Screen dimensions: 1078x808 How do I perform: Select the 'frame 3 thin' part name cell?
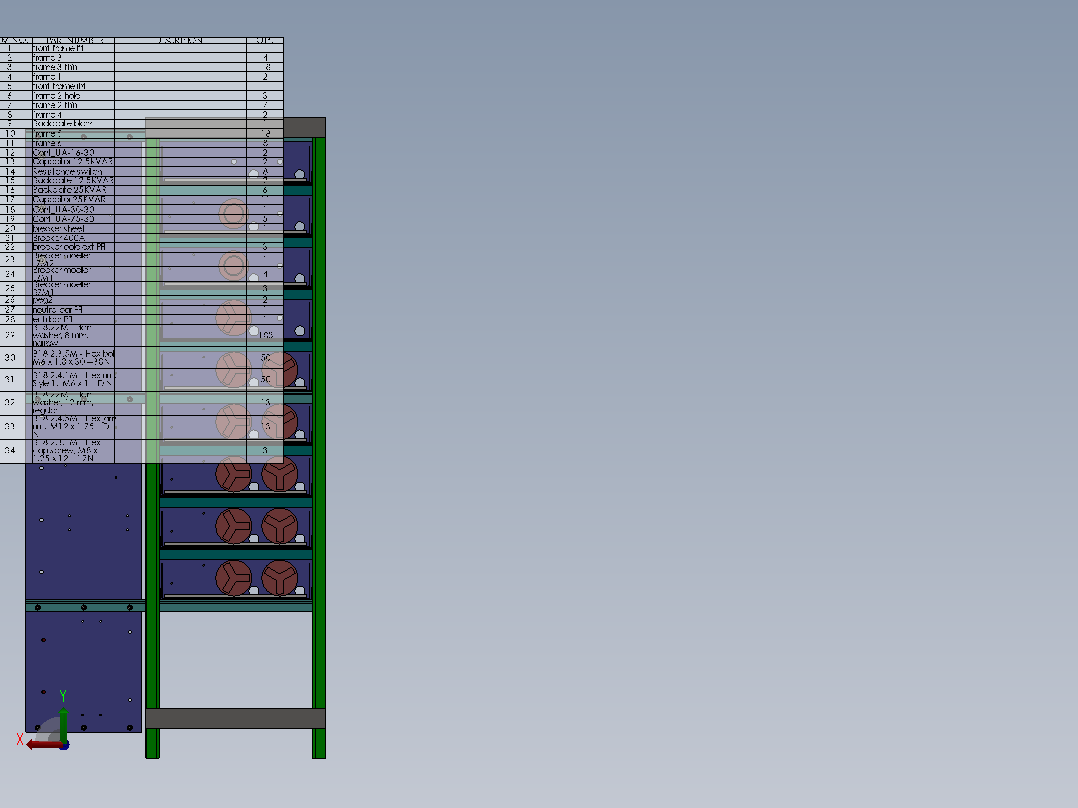point(74,67)
